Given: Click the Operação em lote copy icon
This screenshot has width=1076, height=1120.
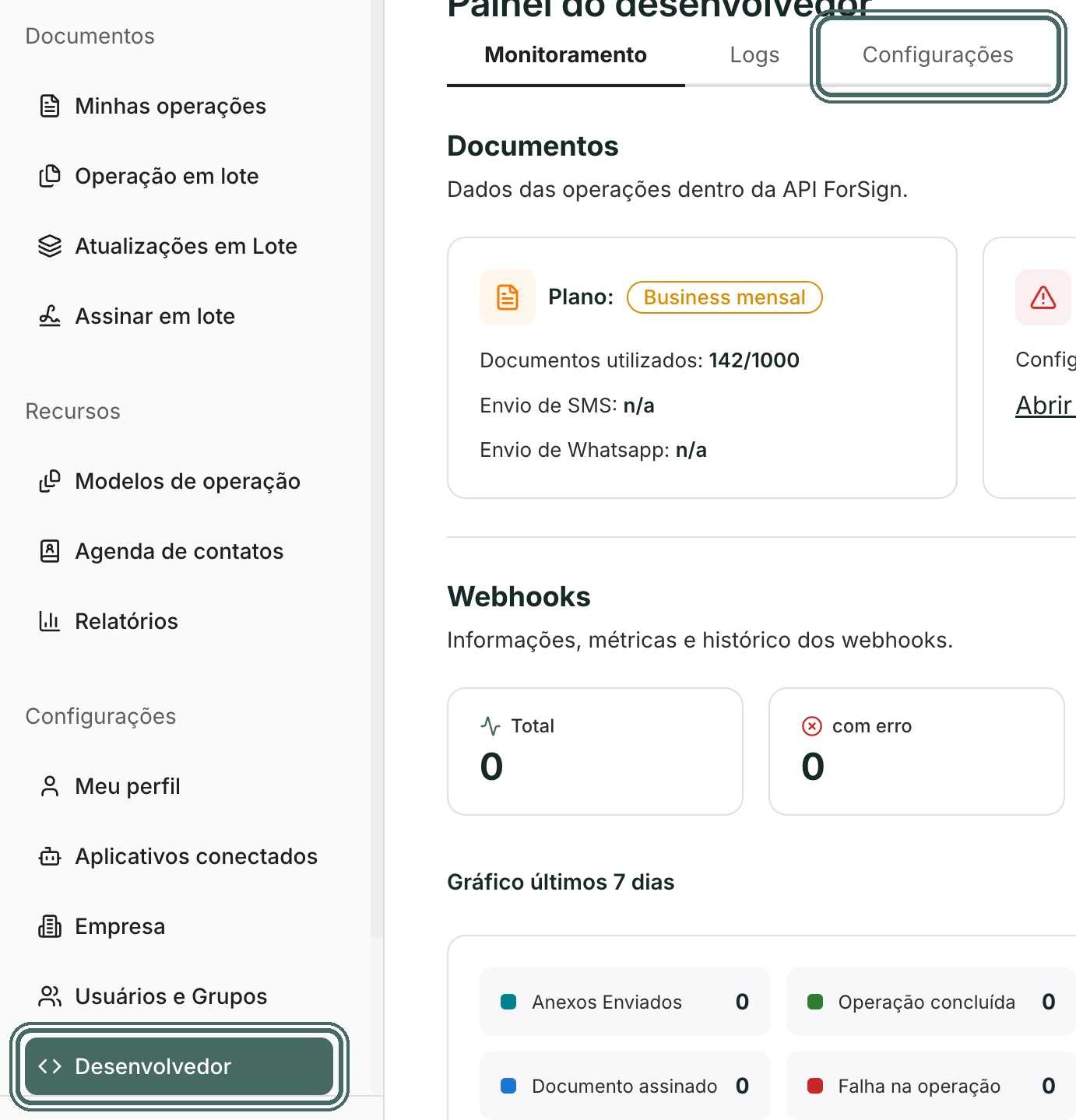Looking at the screenshot, I should pyautogui.click(x=50, y=176).
